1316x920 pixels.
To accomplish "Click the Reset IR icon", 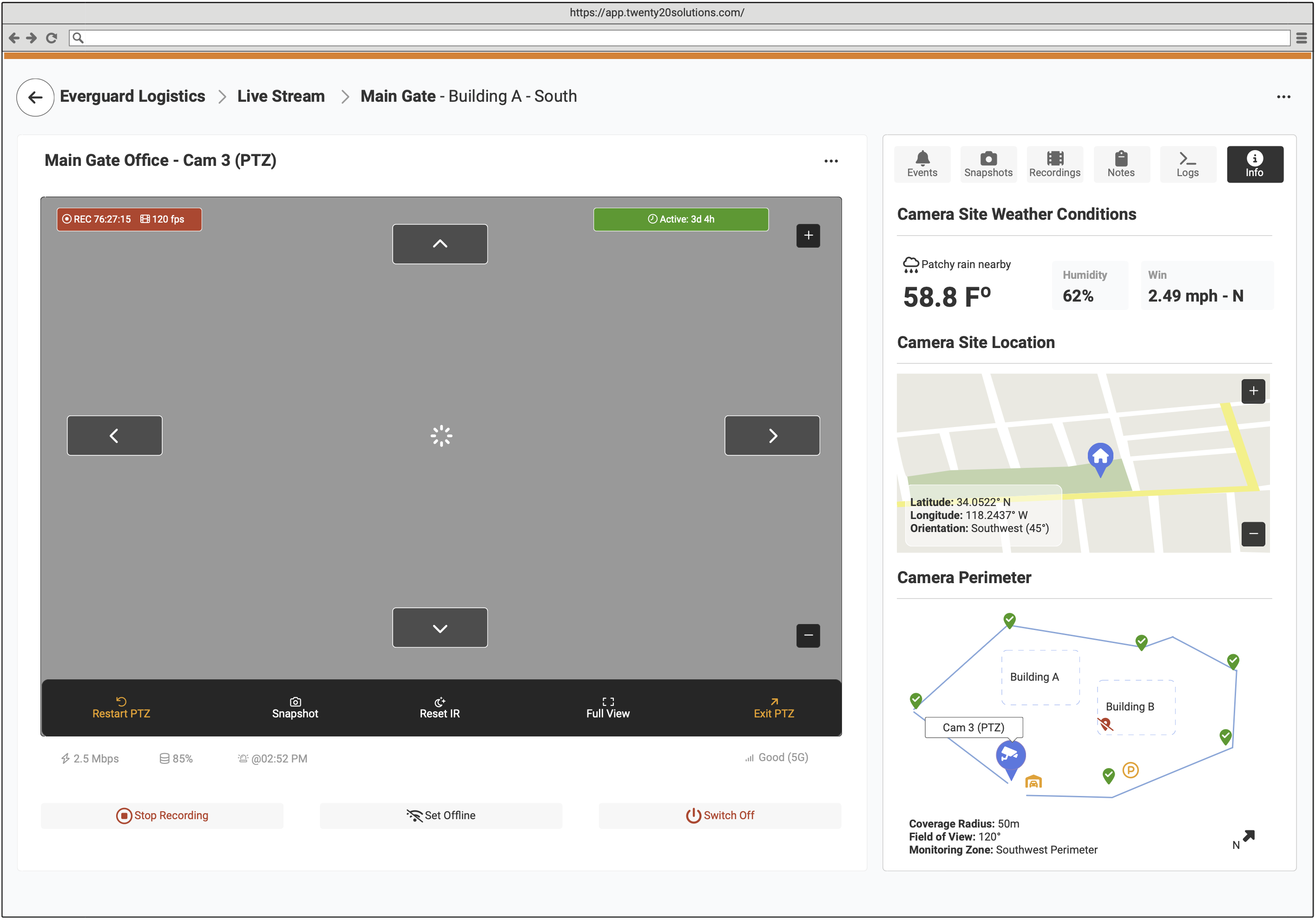I will coord(439,702).
